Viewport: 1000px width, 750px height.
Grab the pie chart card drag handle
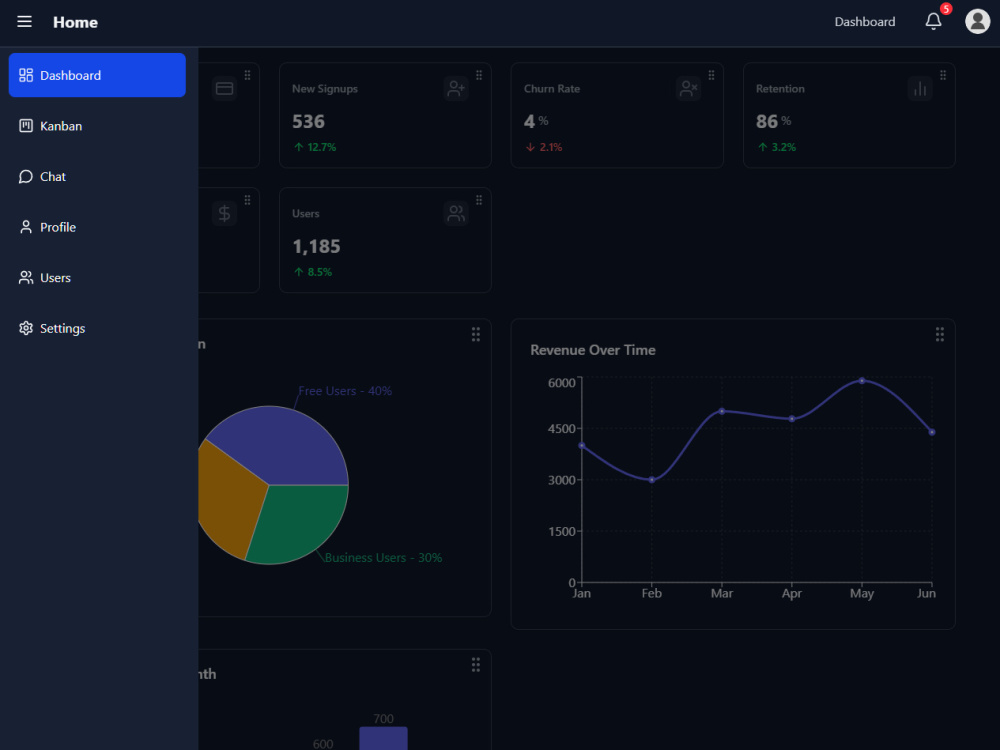[x=476, y=335]
